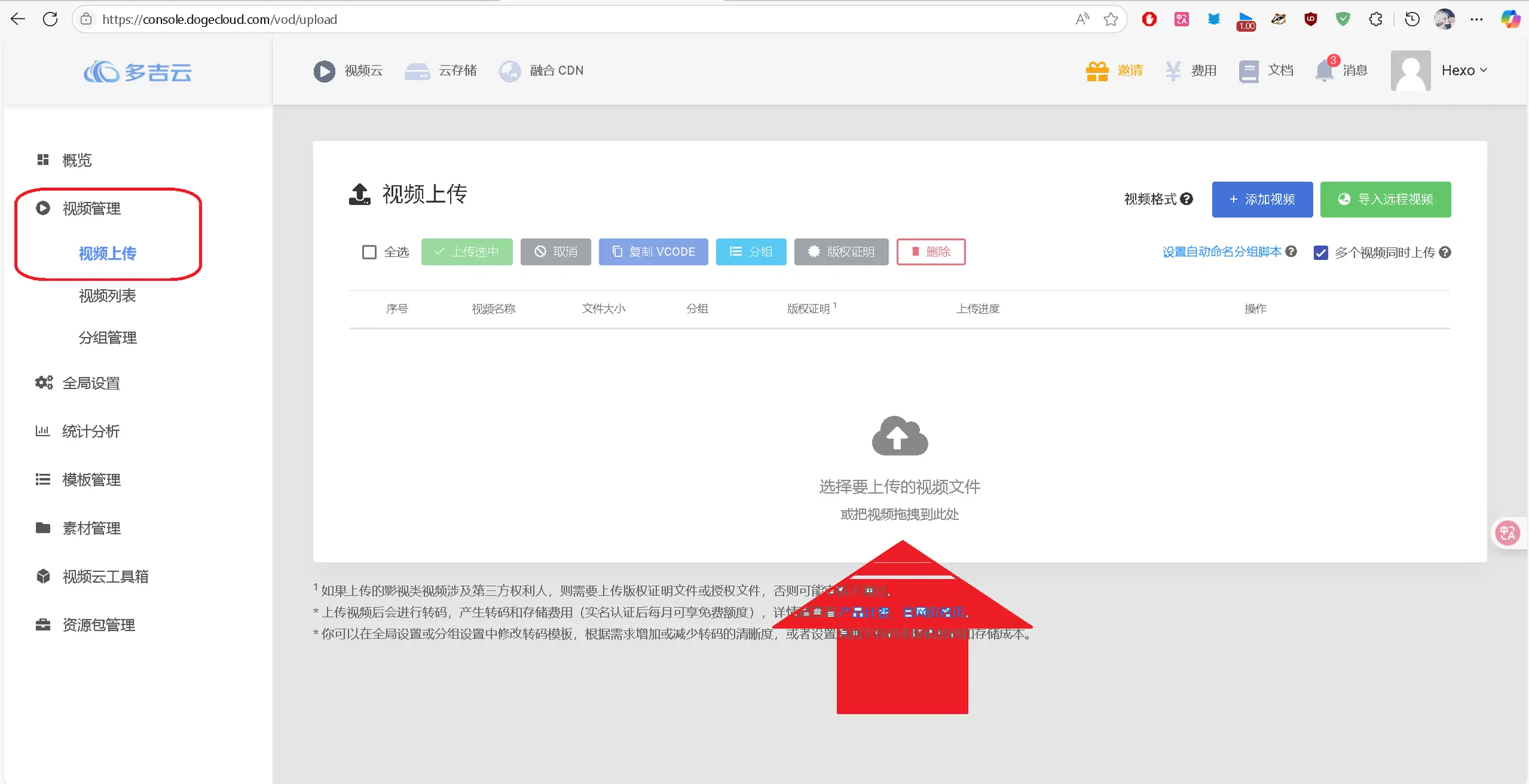Click the help icon next to 多个视频同时上传

[x=1445, y=252]
